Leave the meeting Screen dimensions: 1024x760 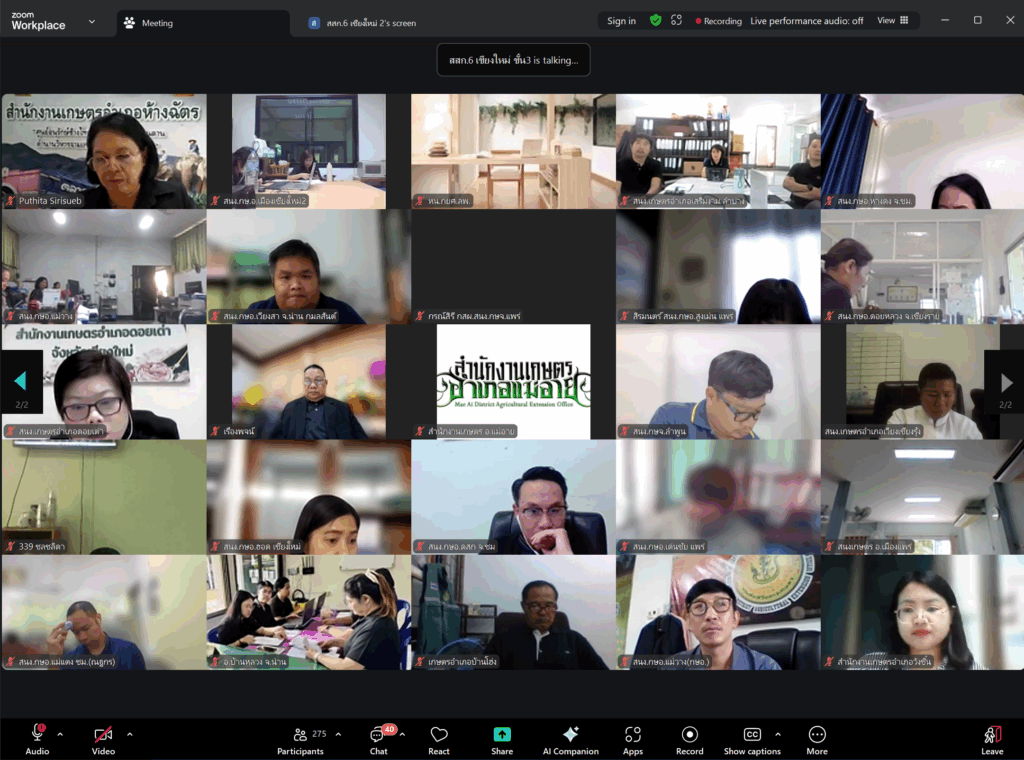coord(992,738)
